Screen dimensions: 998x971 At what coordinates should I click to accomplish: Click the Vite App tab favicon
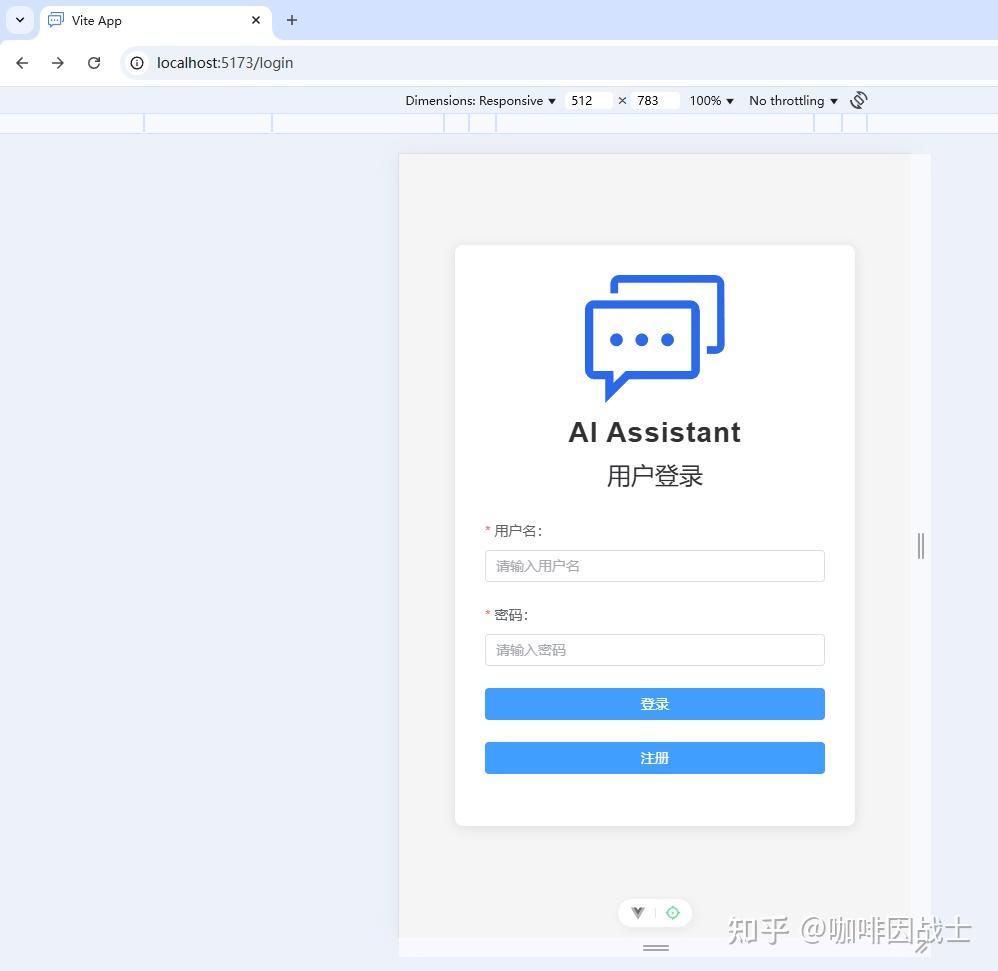[54, 20]
